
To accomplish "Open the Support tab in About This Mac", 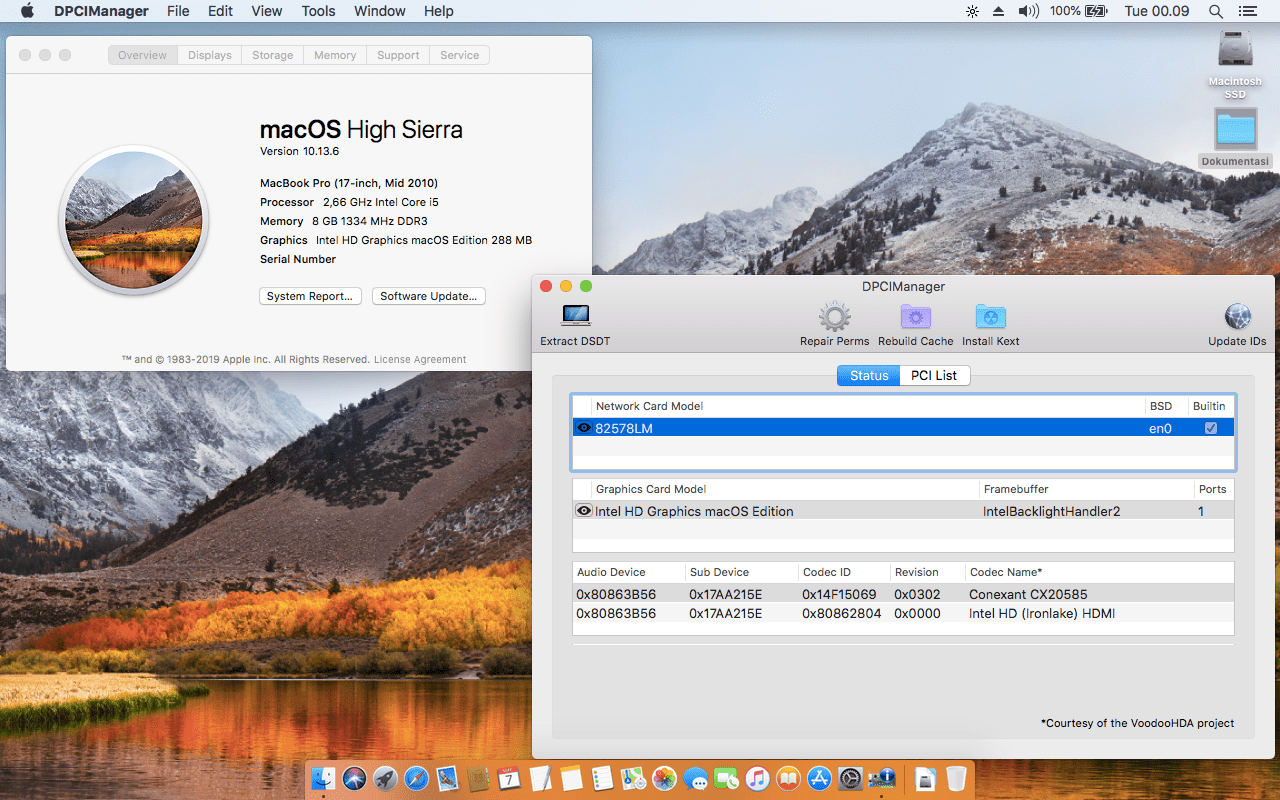I will coord(398,55).
